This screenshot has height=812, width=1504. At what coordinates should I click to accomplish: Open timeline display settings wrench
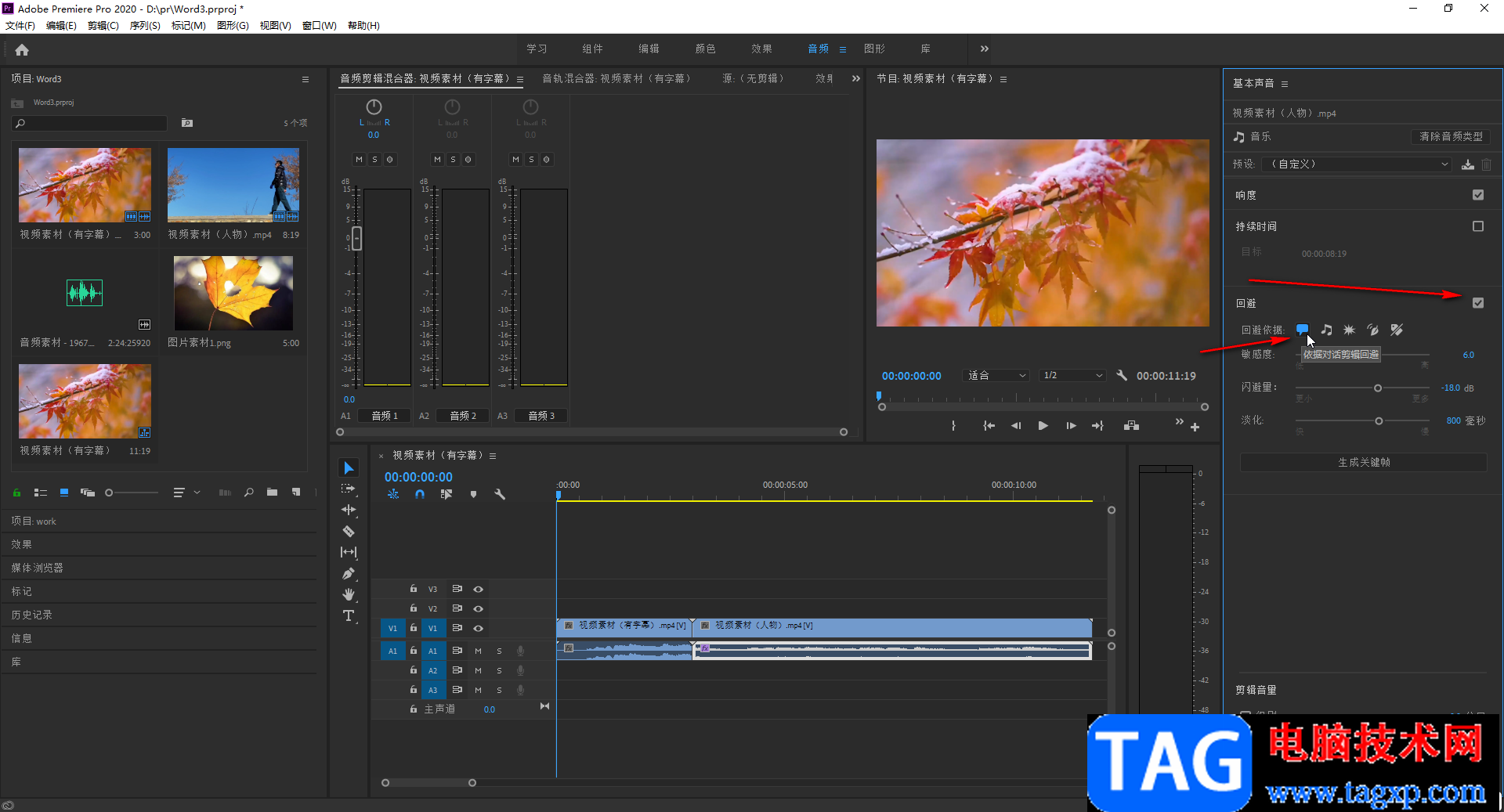point(500,494)
